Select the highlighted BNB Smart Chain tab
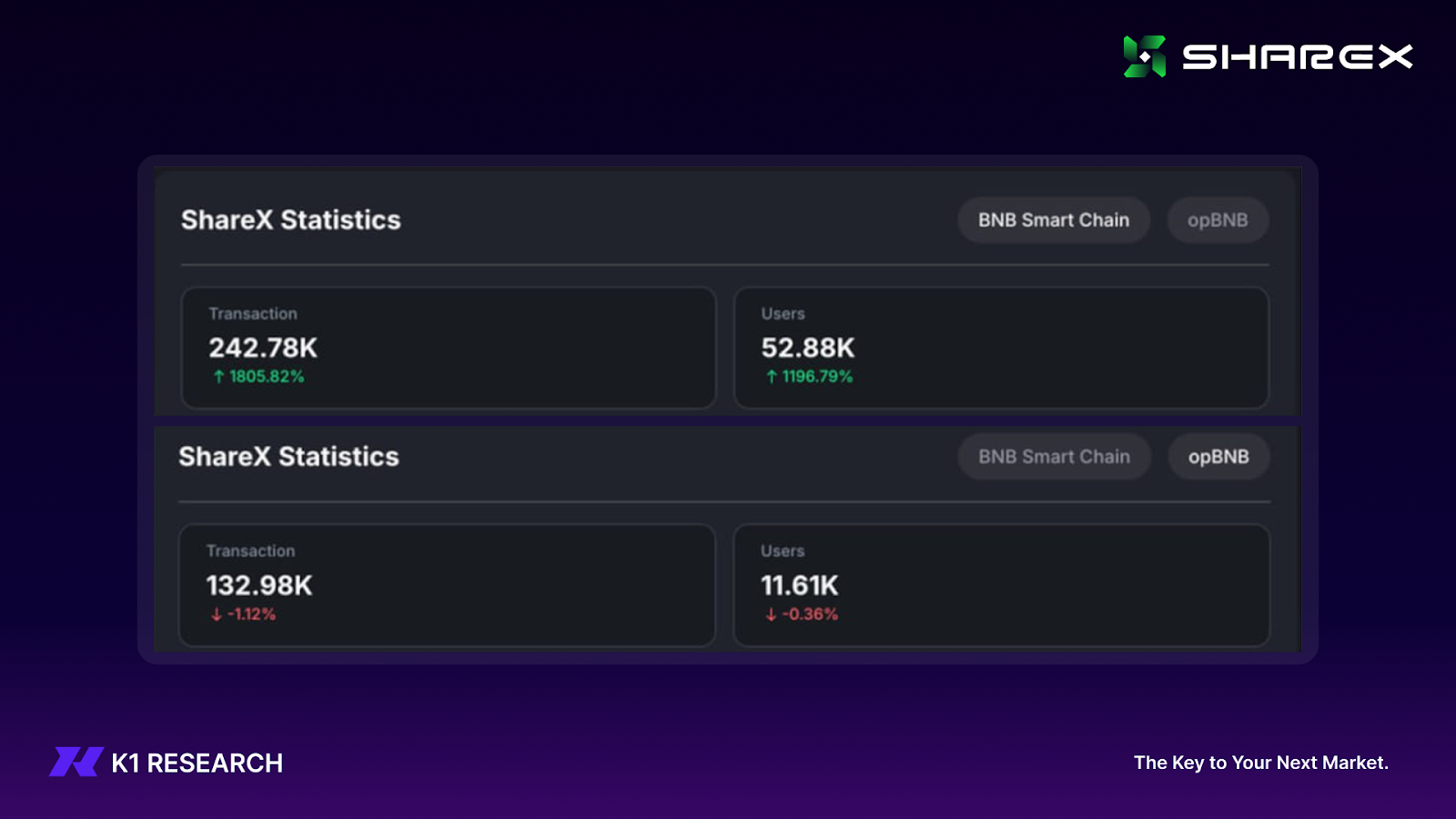This screenshot has width=1456, height=819. (1053, 220)
